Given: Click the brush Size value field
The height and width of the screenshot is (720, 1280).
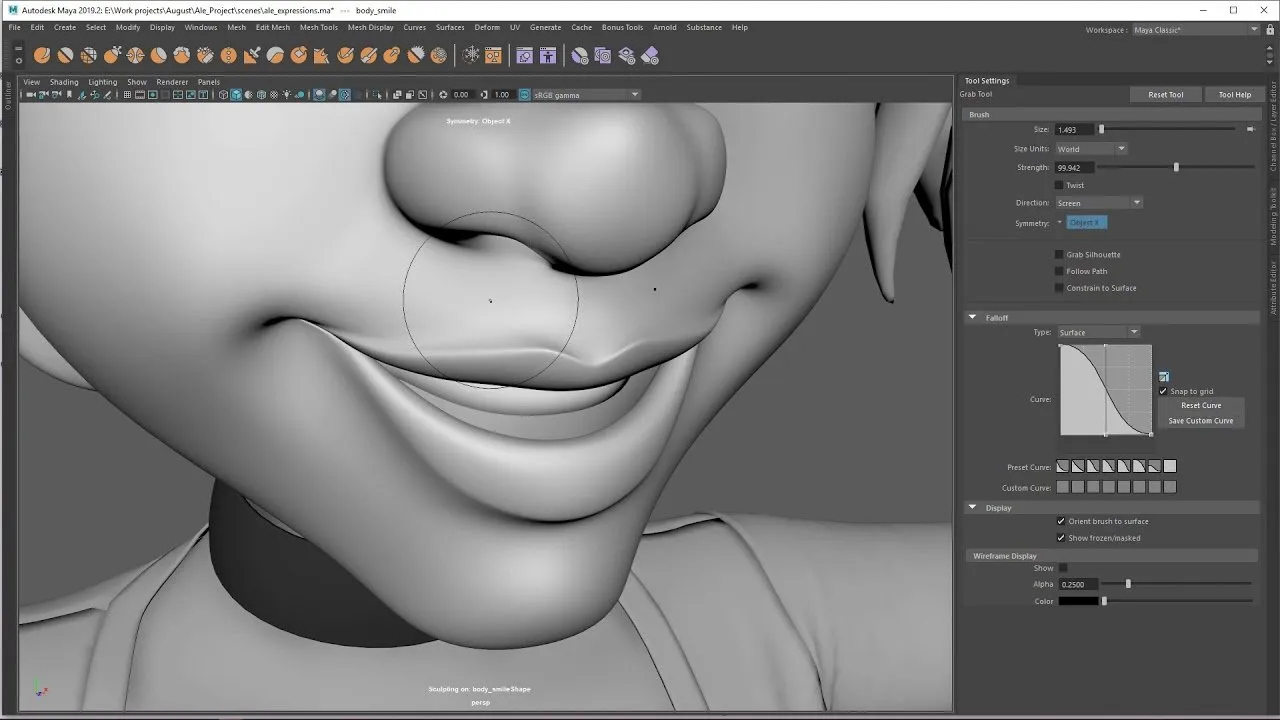Looking at the screenshot, I should [1074, 130].
